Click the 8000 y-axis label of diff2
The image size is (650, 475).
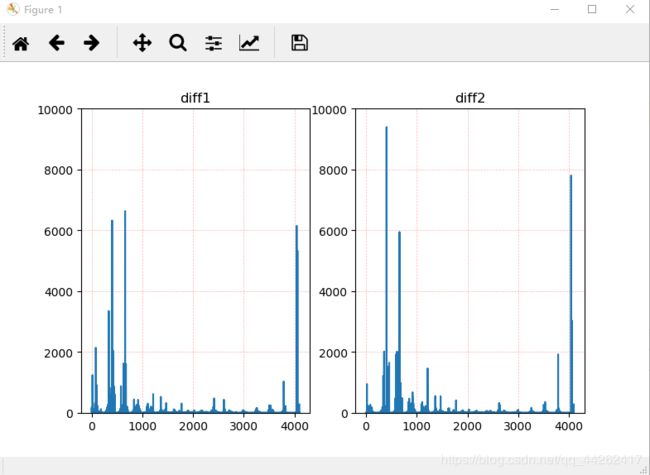332,170
